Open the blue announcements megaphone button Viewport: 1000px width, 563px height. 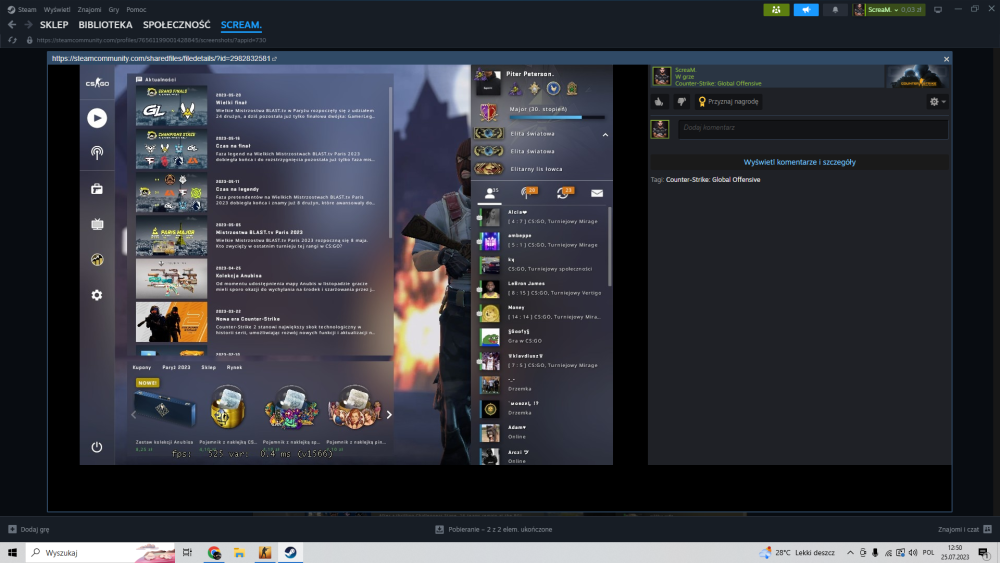(806, 10)
